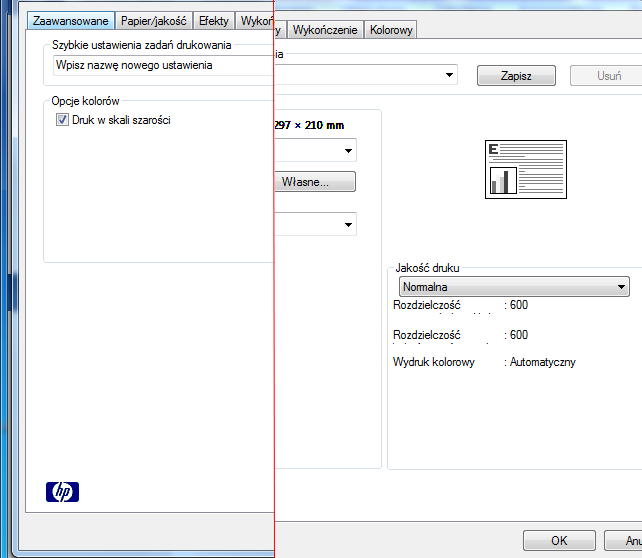
Task: Click the Własne... button
Action: (x=315, y=181)
